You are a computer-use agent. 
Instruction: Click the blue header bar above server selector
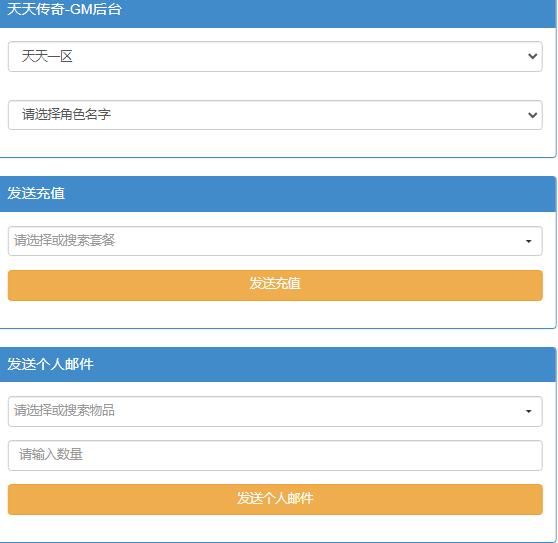coord(278,14)
